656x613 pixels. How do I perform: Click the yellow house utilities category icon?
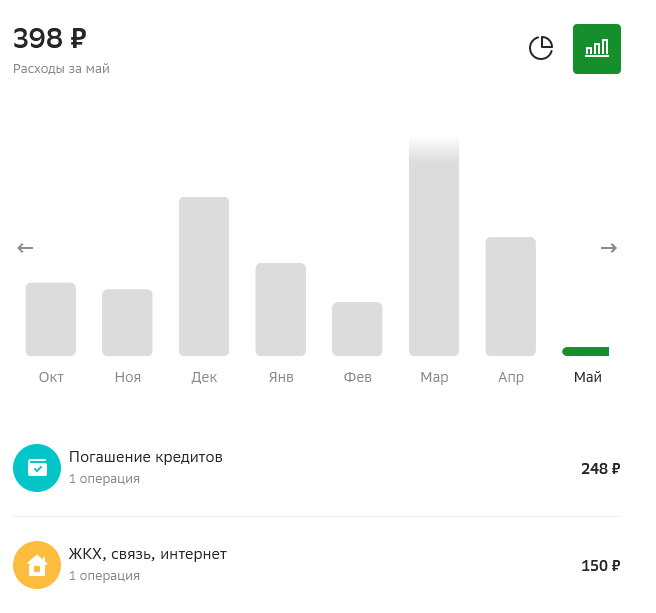(37, 565)
